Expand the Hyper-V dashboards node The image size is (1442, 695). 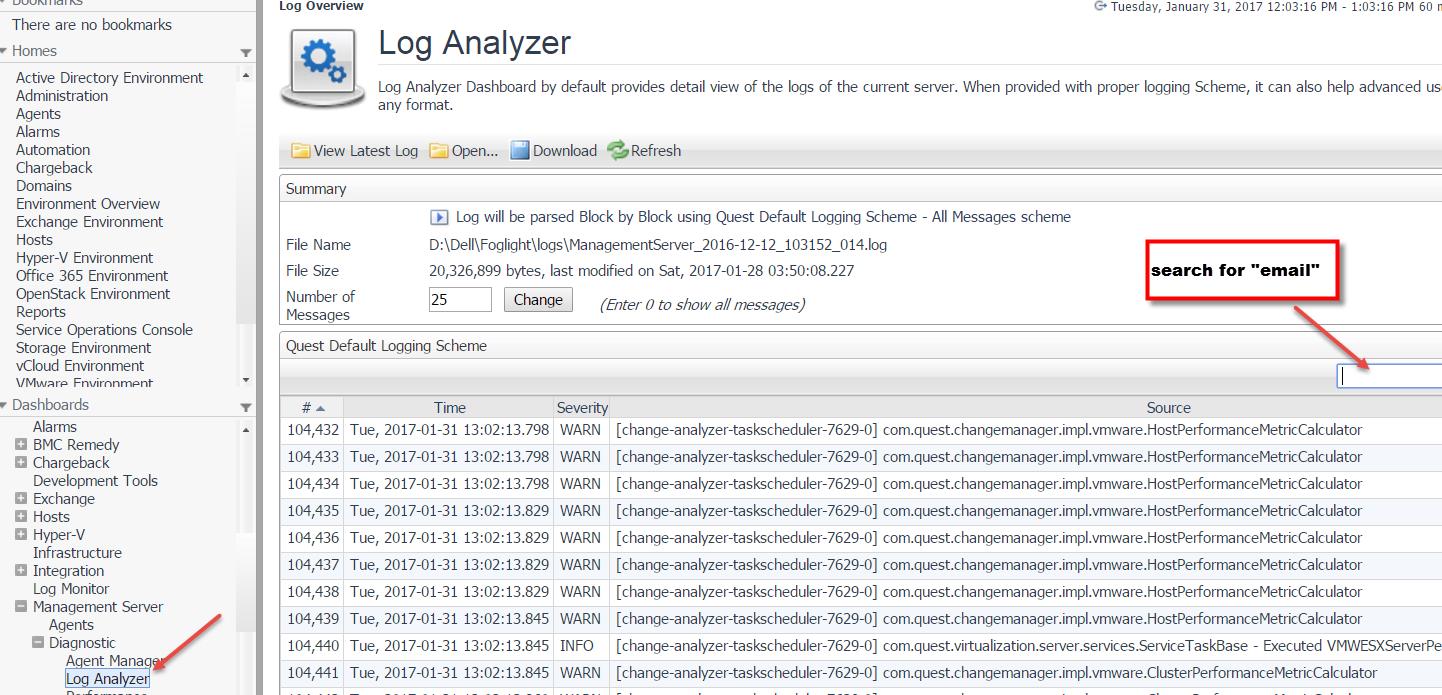pos(22,535)
